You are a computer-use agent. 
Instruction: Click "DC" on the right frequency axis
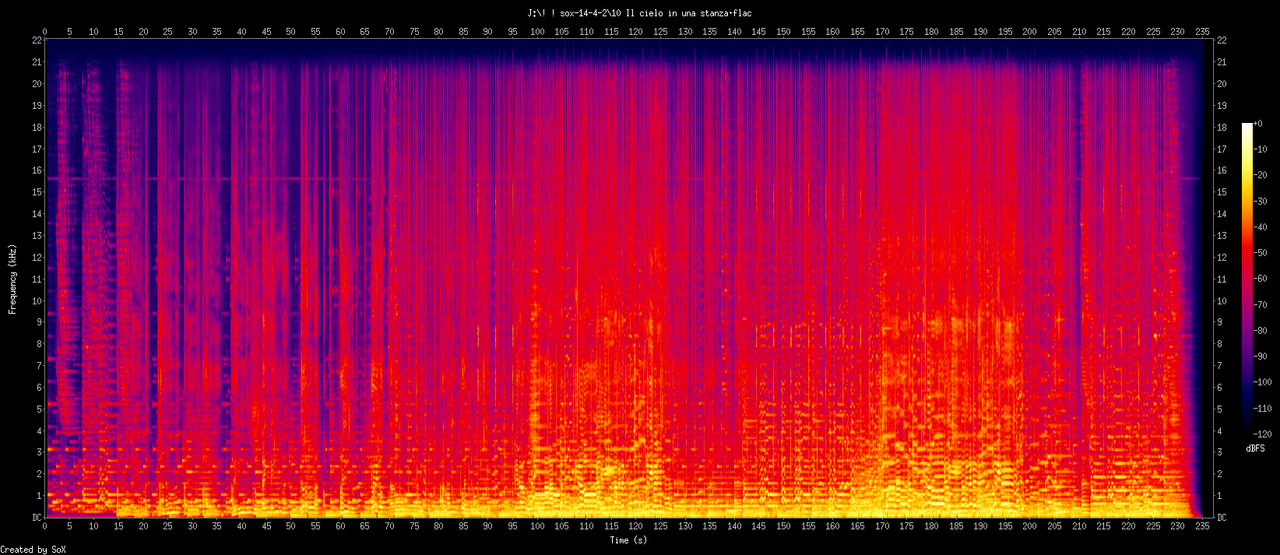click(x=1223, y=518)
